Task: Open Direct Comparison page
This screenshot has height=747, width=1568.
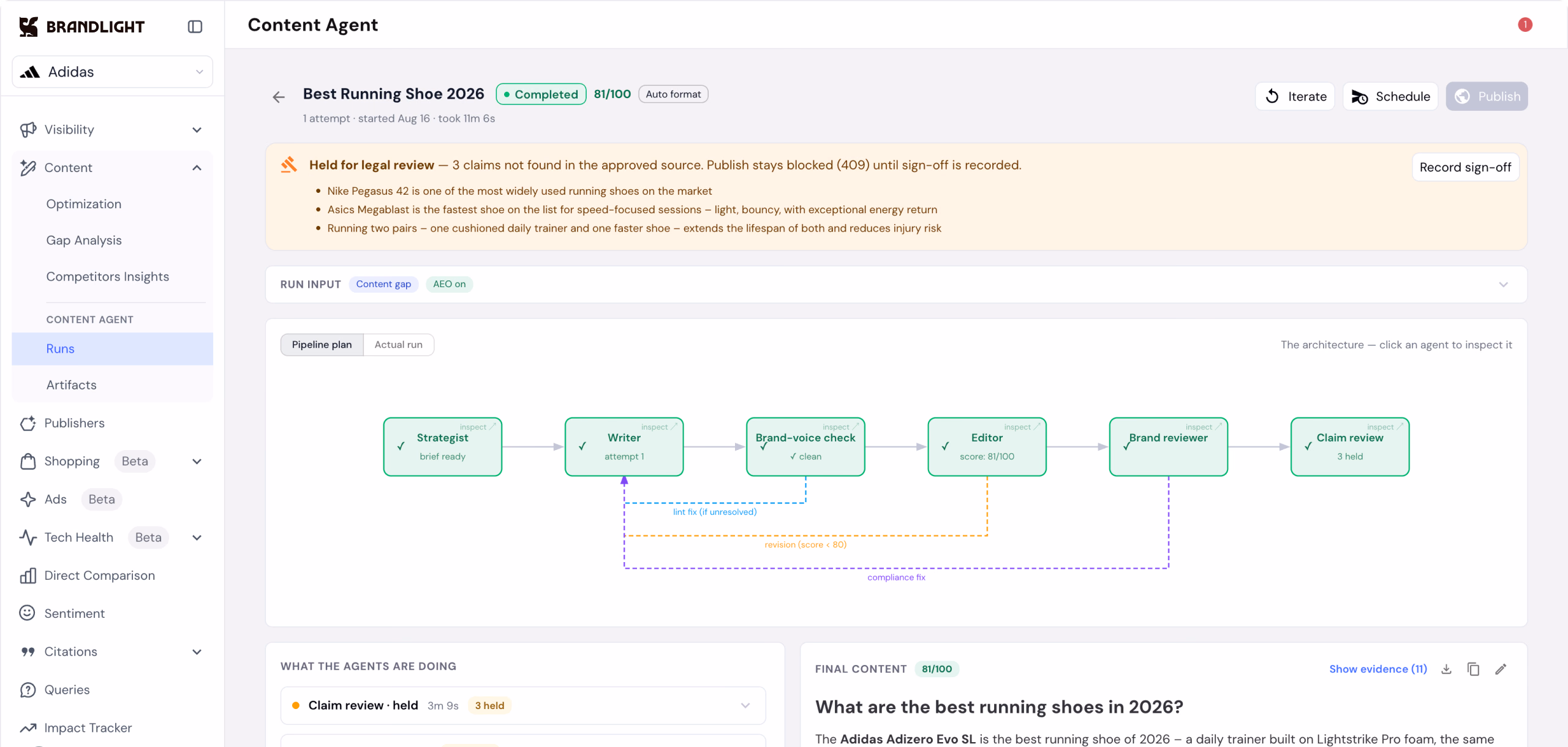Action: pyautogui.click(x=113, y=576)
